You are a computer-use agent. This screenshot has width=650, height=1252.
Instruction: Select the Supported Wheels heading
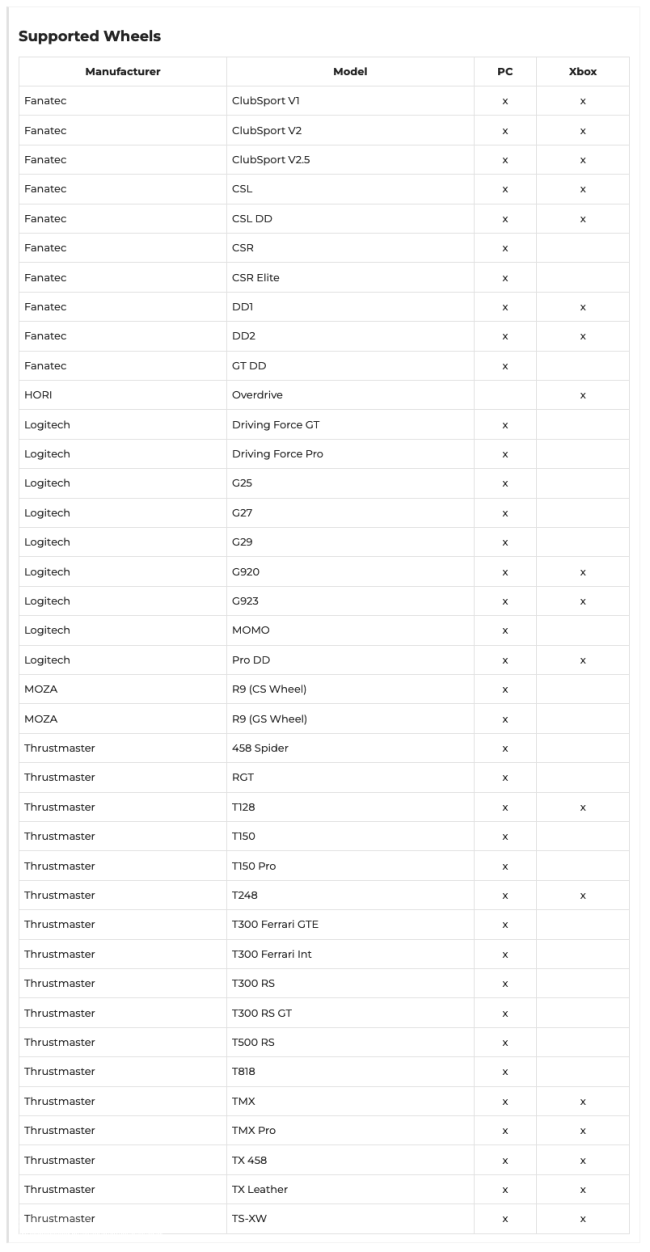(x=90, y=36)
